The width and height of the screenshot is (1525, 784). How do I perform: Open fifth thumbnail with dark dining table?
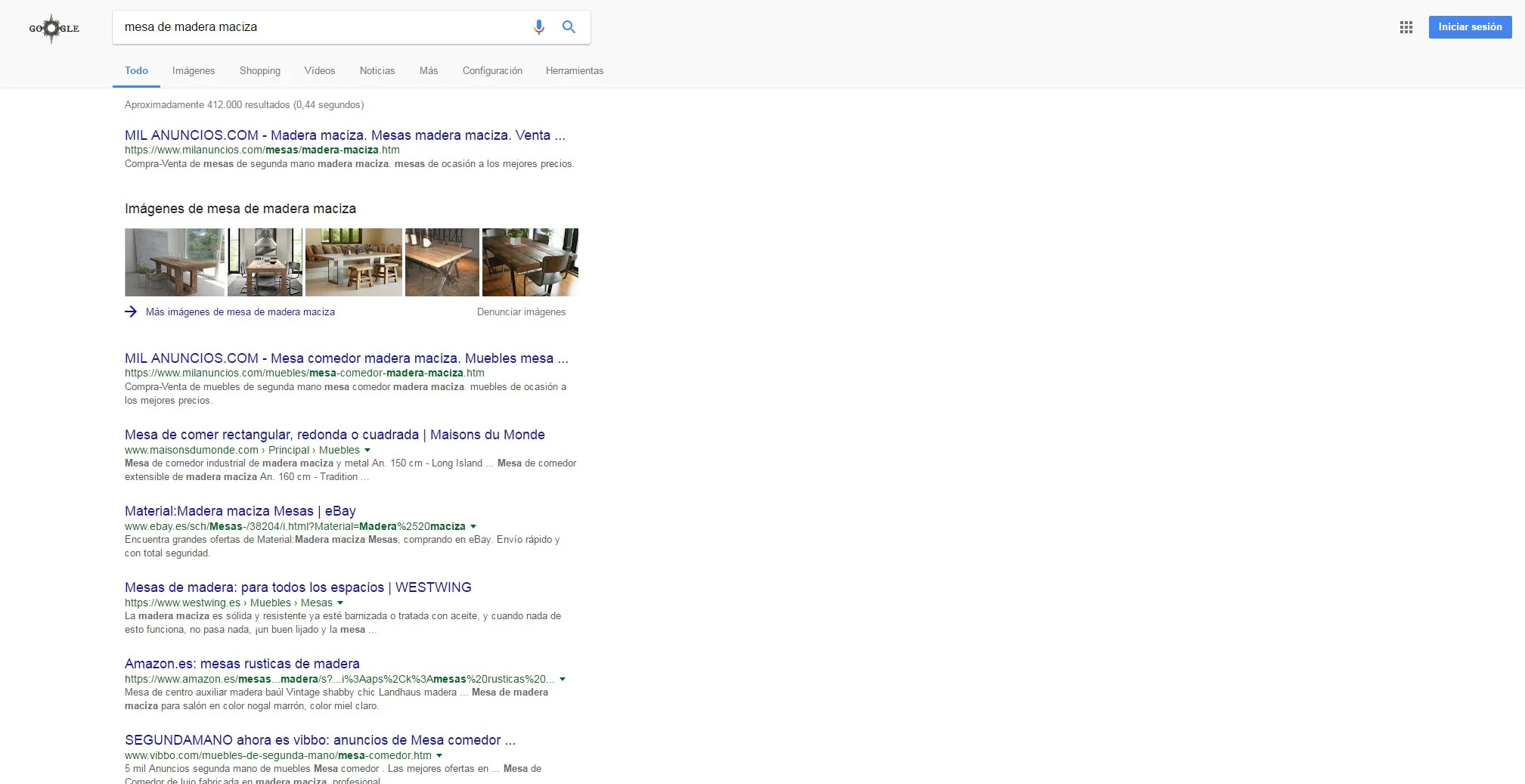pyautogui.click(x=530, y=262)
